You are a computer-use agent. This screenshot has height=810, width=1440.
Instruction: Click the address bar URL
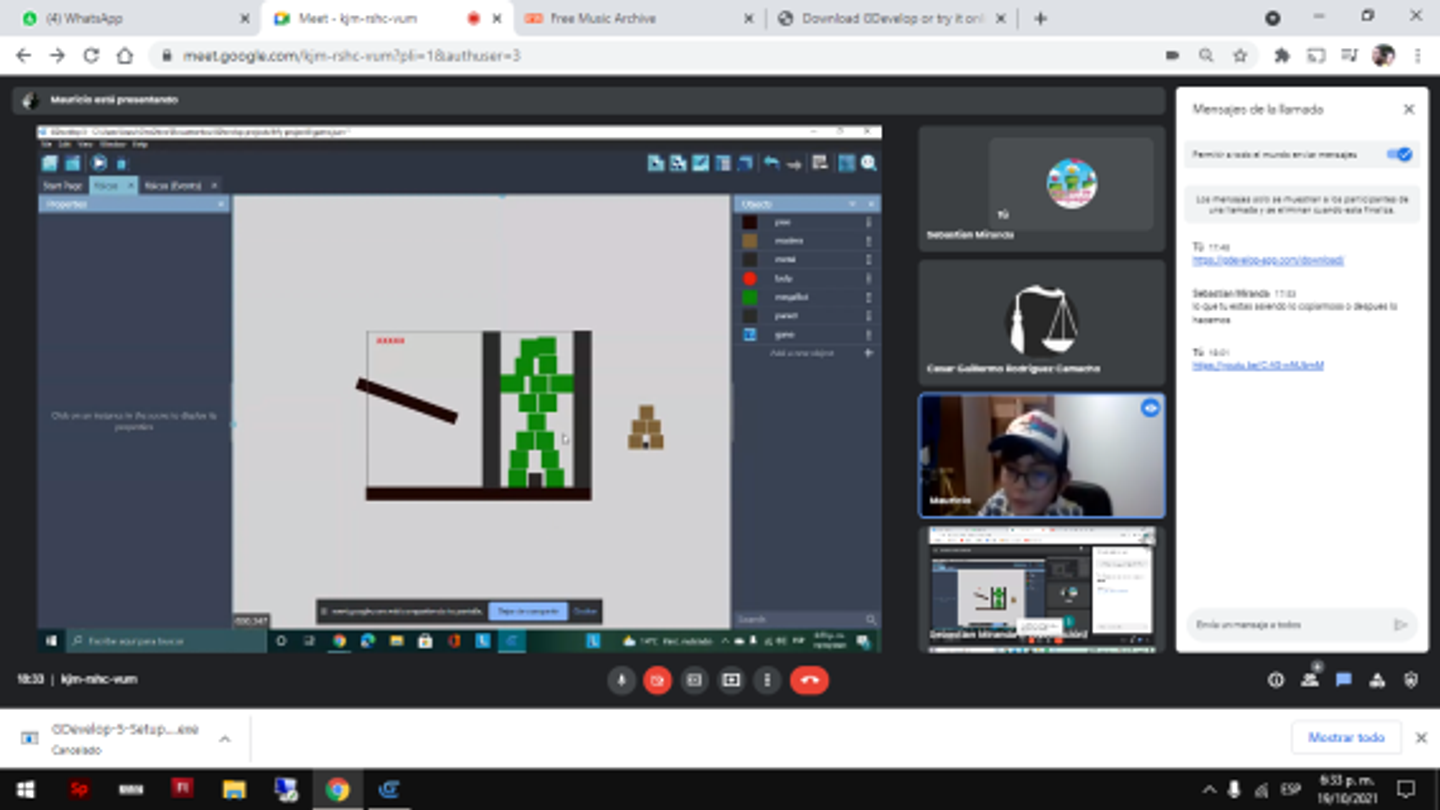coord(352,56)
